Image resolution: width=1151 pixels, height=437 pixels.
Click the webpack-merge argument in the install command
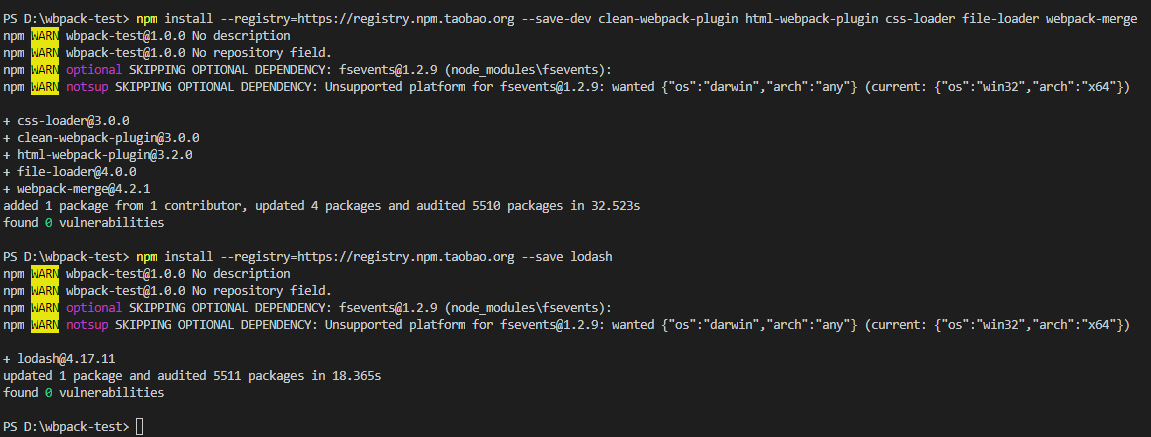pos(1092,19)
